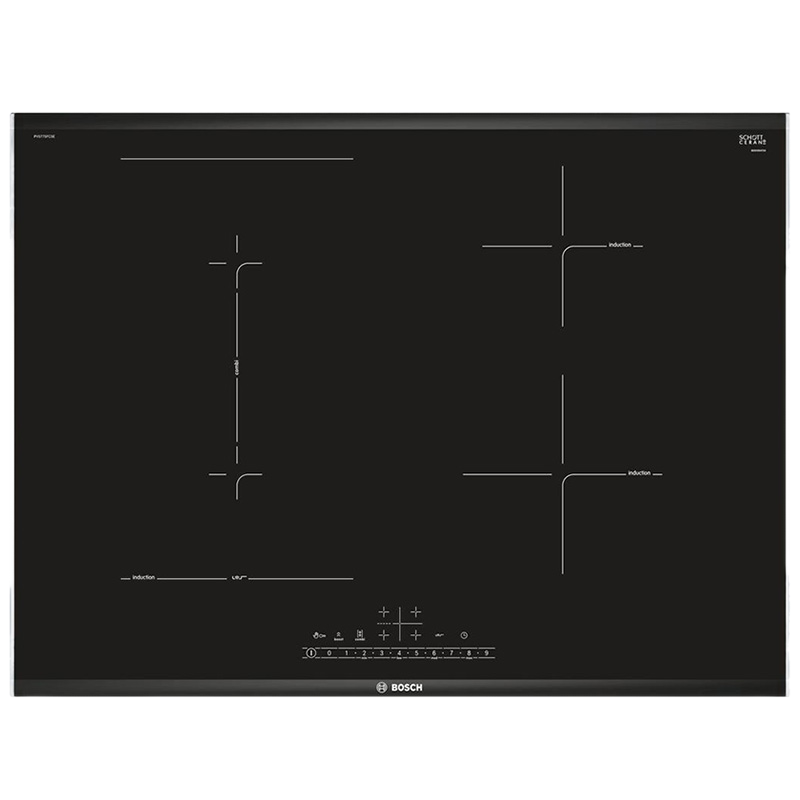Select the front right cooking zone
Screen dimensions: 800x800
pyautogui.click(x=416, y=633)
